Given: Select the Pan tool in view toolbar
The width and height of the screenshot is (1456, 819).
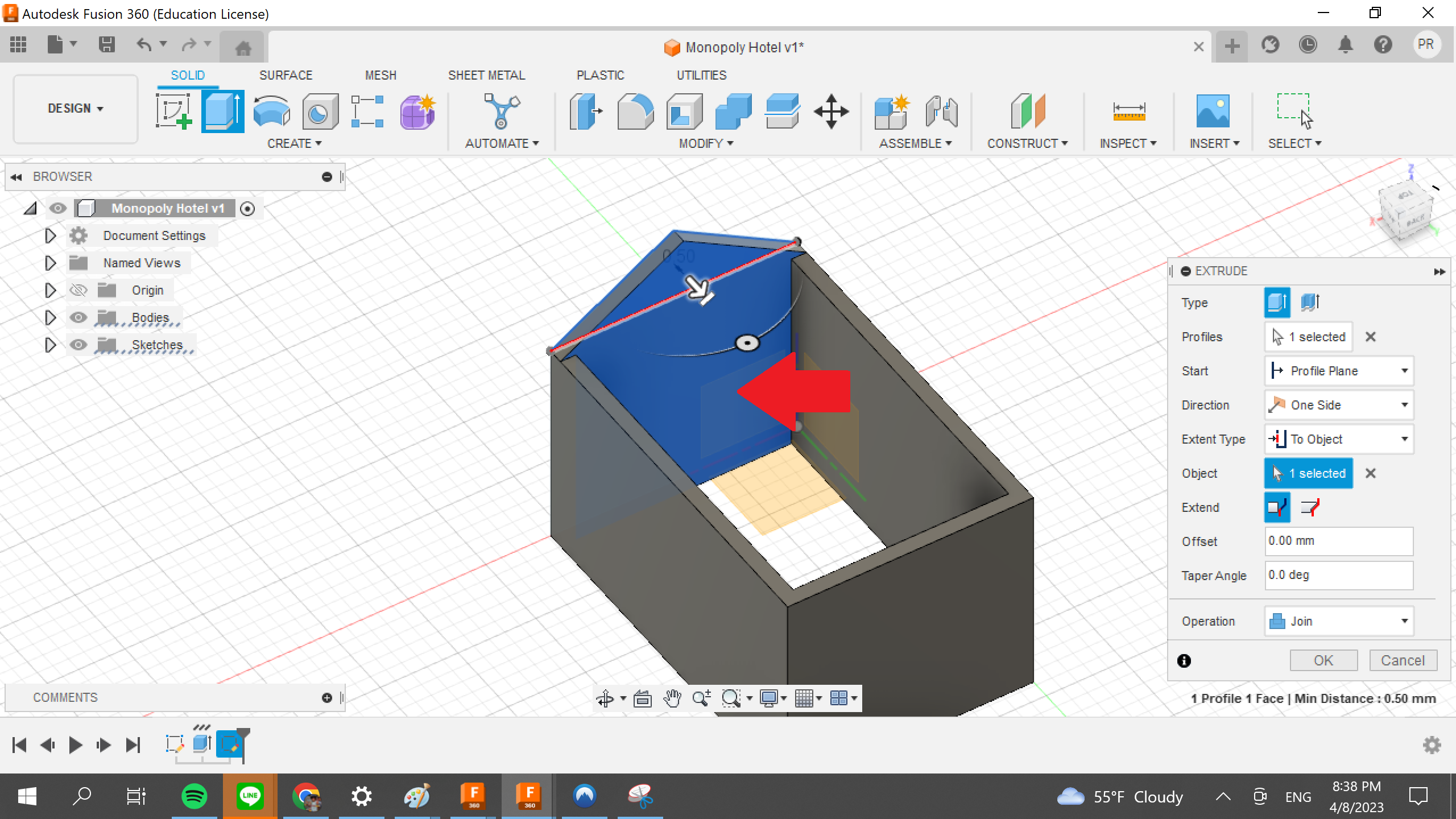Looking at the screenshot, I should [x=674, y=698].
